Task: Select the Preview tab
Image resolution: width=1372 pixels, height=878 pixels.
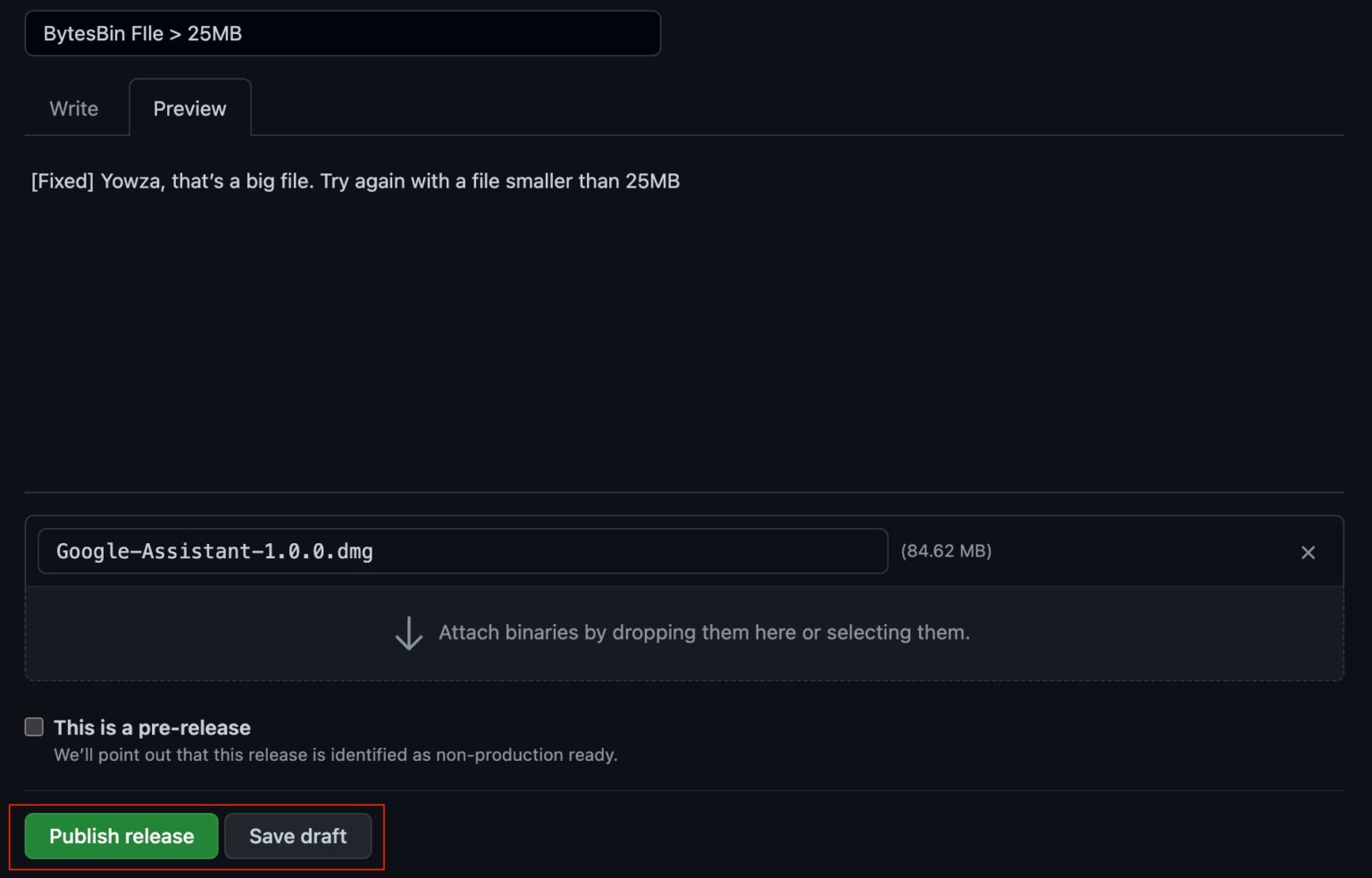Action: point(189,108)
